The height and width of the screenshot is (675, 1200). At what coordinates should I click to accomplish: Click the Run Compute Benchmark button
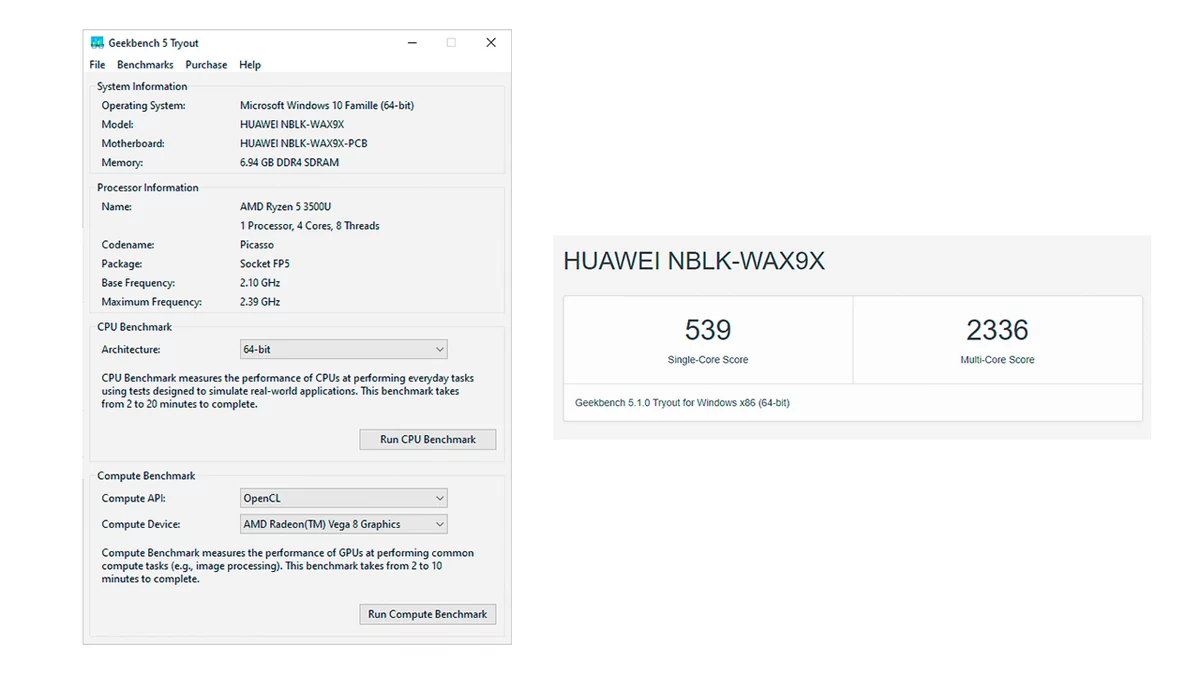click(428, 614)
